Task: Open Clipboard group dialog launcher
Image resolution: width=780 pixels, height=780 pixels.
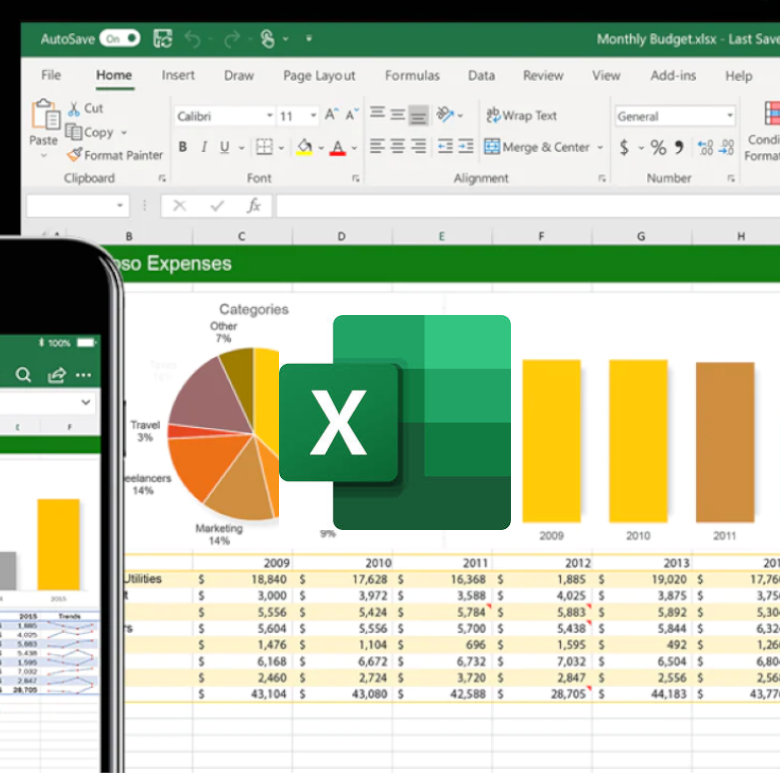Action: click(x=162, y=178)
